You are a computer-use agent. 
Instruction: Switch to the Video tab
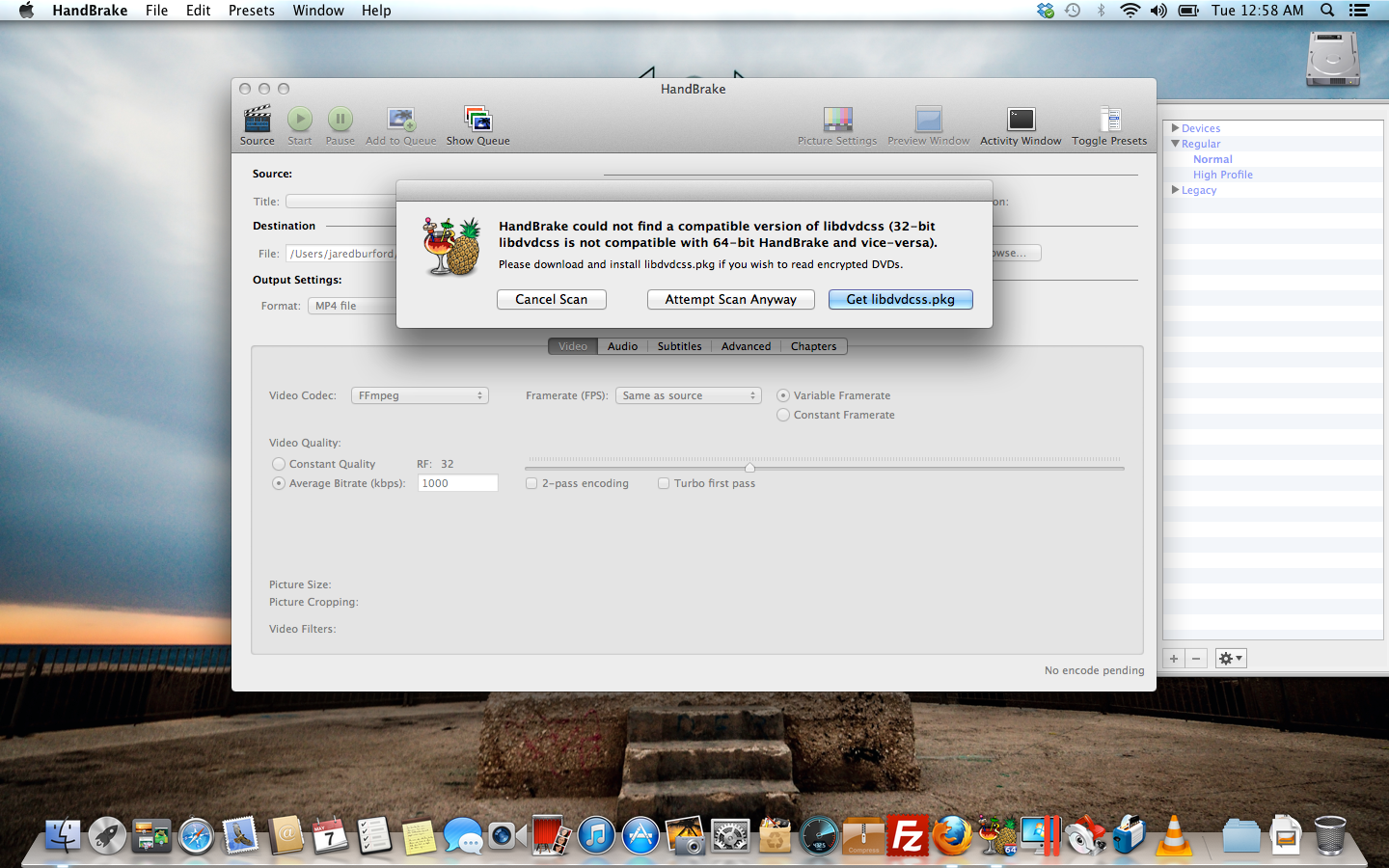click(x=573, y=346)
